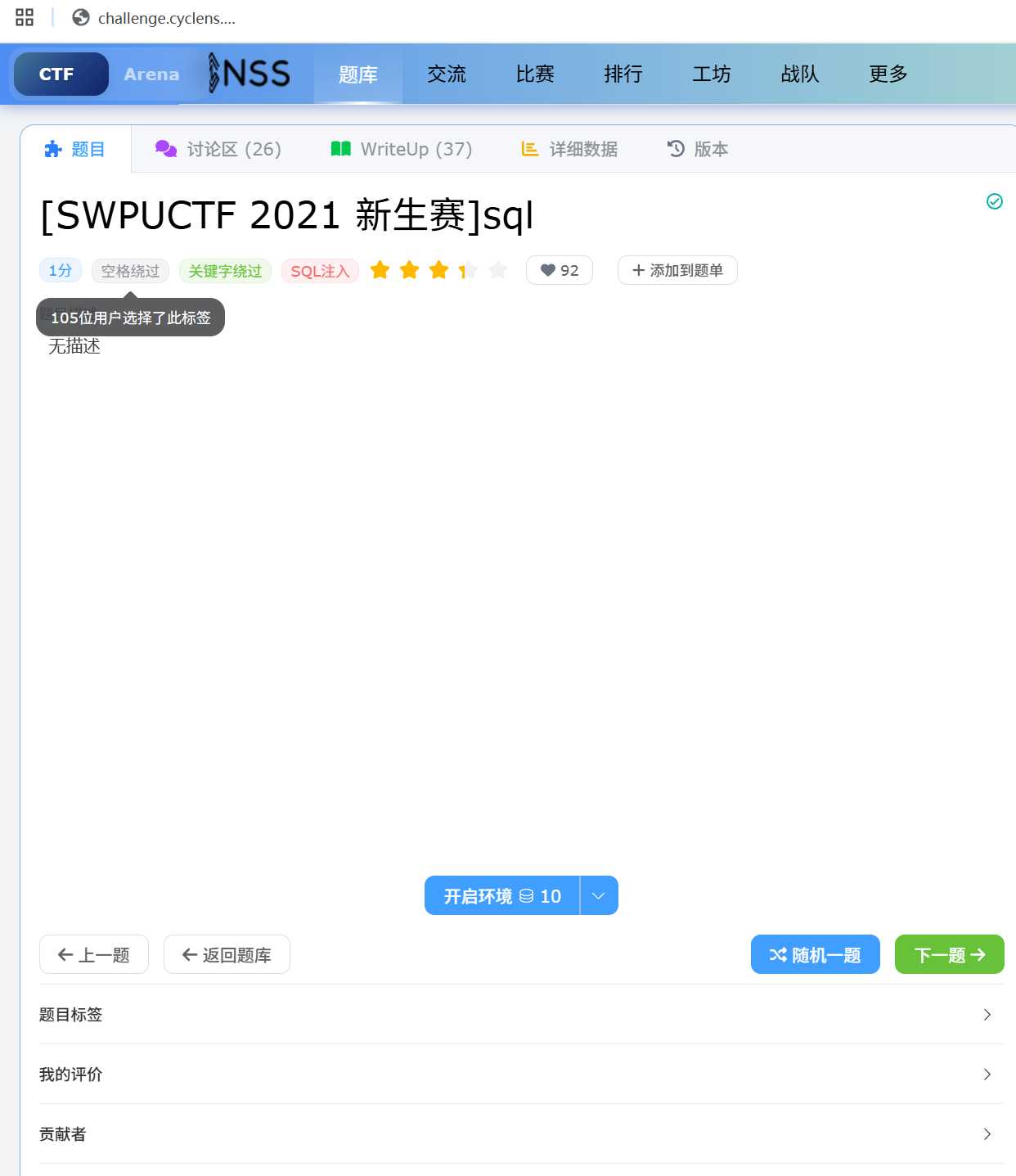Open the 比赛 navigation menu
Image resolution: width=1016 pixels, height=1176 pixels.
535,74
